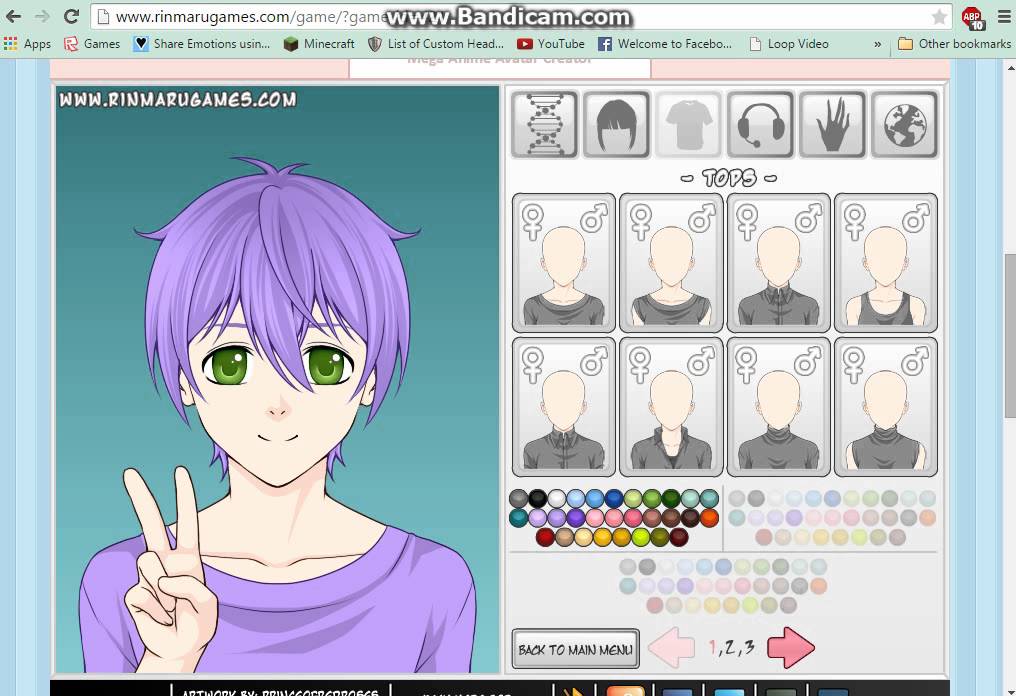The image size is (1016, 696).
Task: Open the Games bookmark
Action: [x=92, y=44]
